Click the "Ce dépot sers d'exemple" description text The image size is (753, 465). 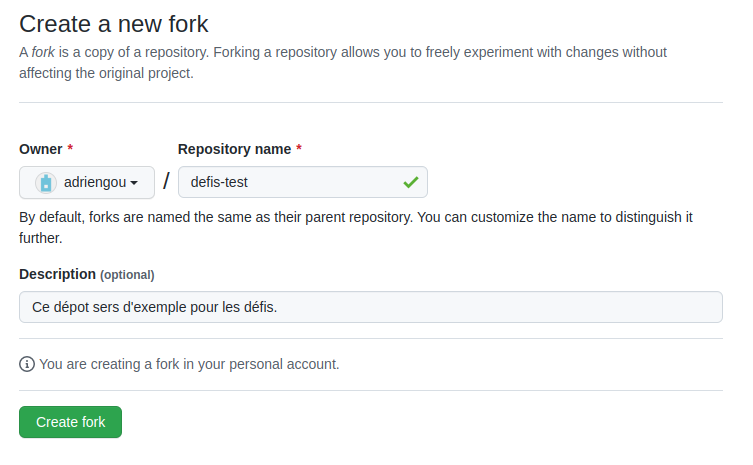point(154,307)
